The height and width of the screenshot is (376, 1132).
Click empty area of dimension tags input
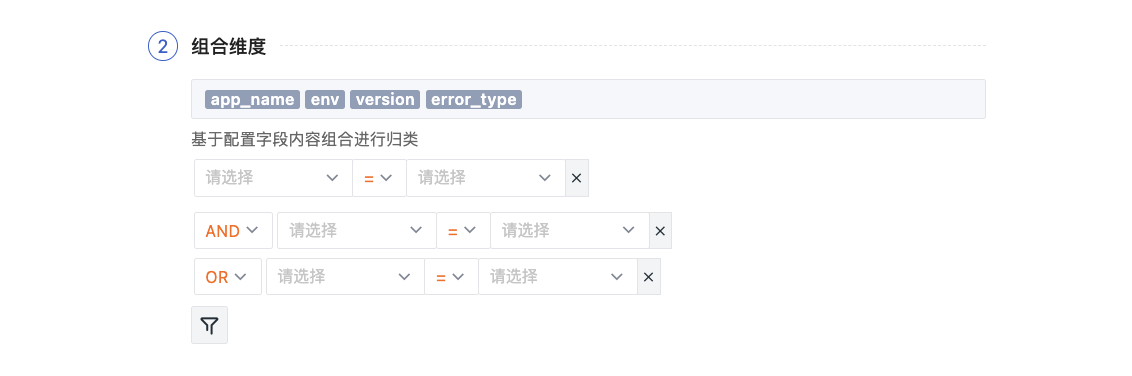pos(751,100)
